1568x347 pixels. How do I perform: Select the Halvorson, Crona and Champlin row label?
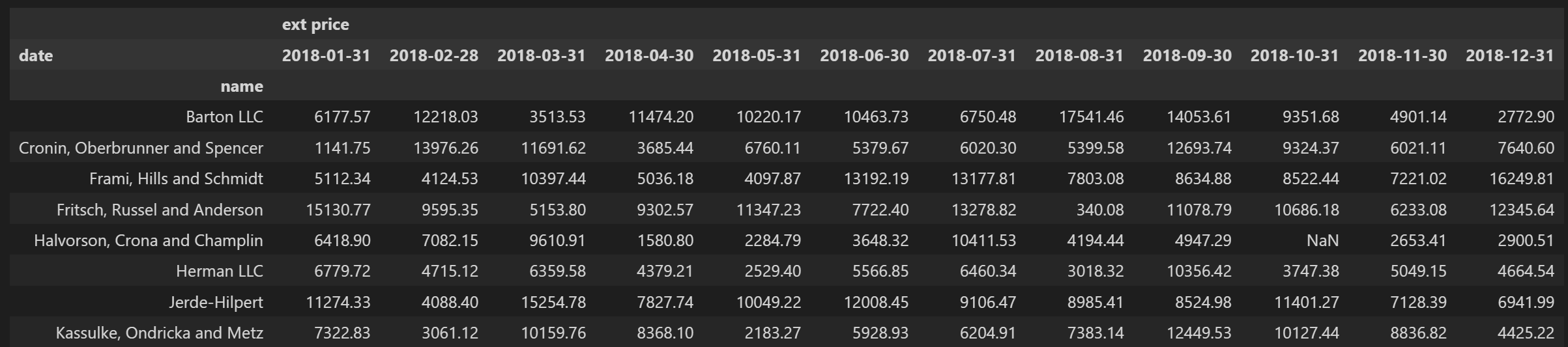(x=149, y=241)
